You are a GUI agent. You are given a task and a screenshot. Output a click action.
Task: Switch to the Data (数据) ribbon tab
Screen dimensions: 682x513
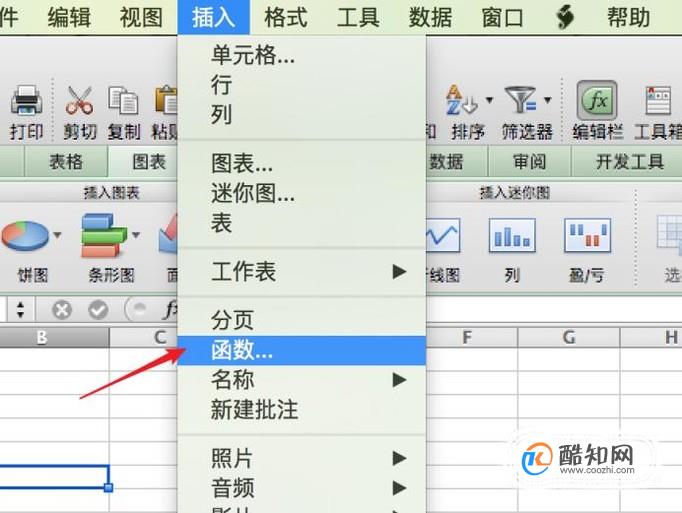coord(457,161)
